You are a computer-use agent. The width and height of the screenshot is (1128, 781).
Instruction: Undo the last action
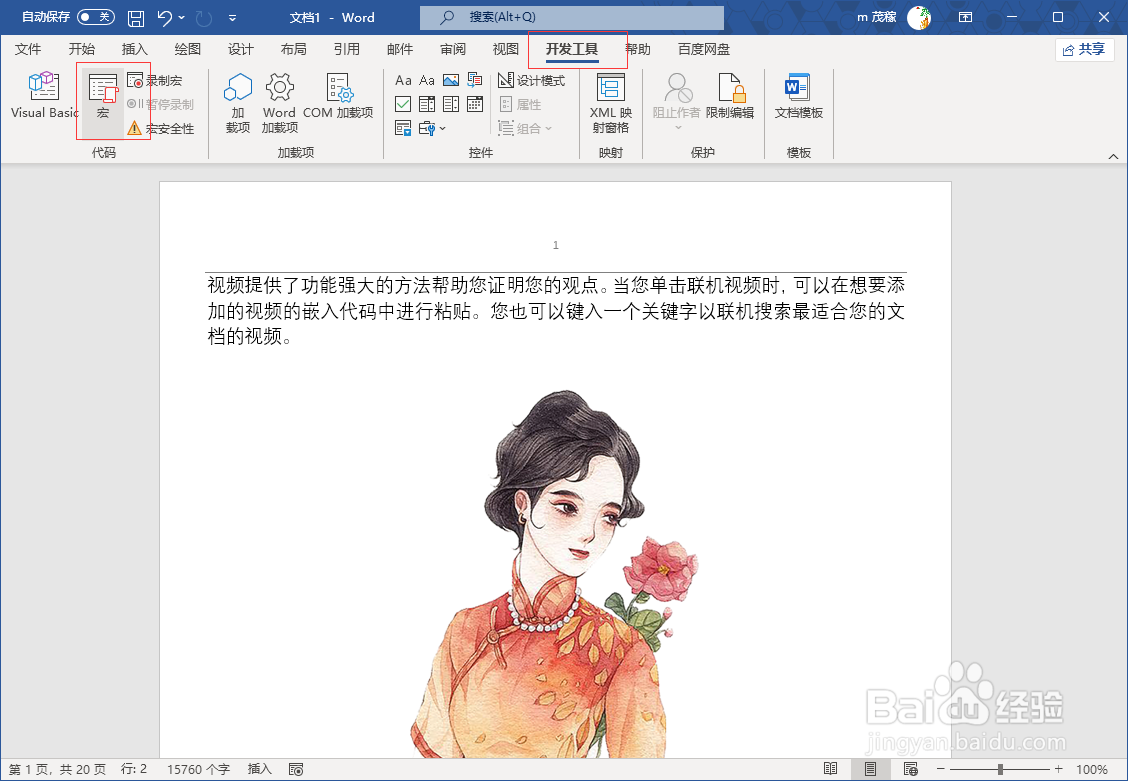point(165,17)
